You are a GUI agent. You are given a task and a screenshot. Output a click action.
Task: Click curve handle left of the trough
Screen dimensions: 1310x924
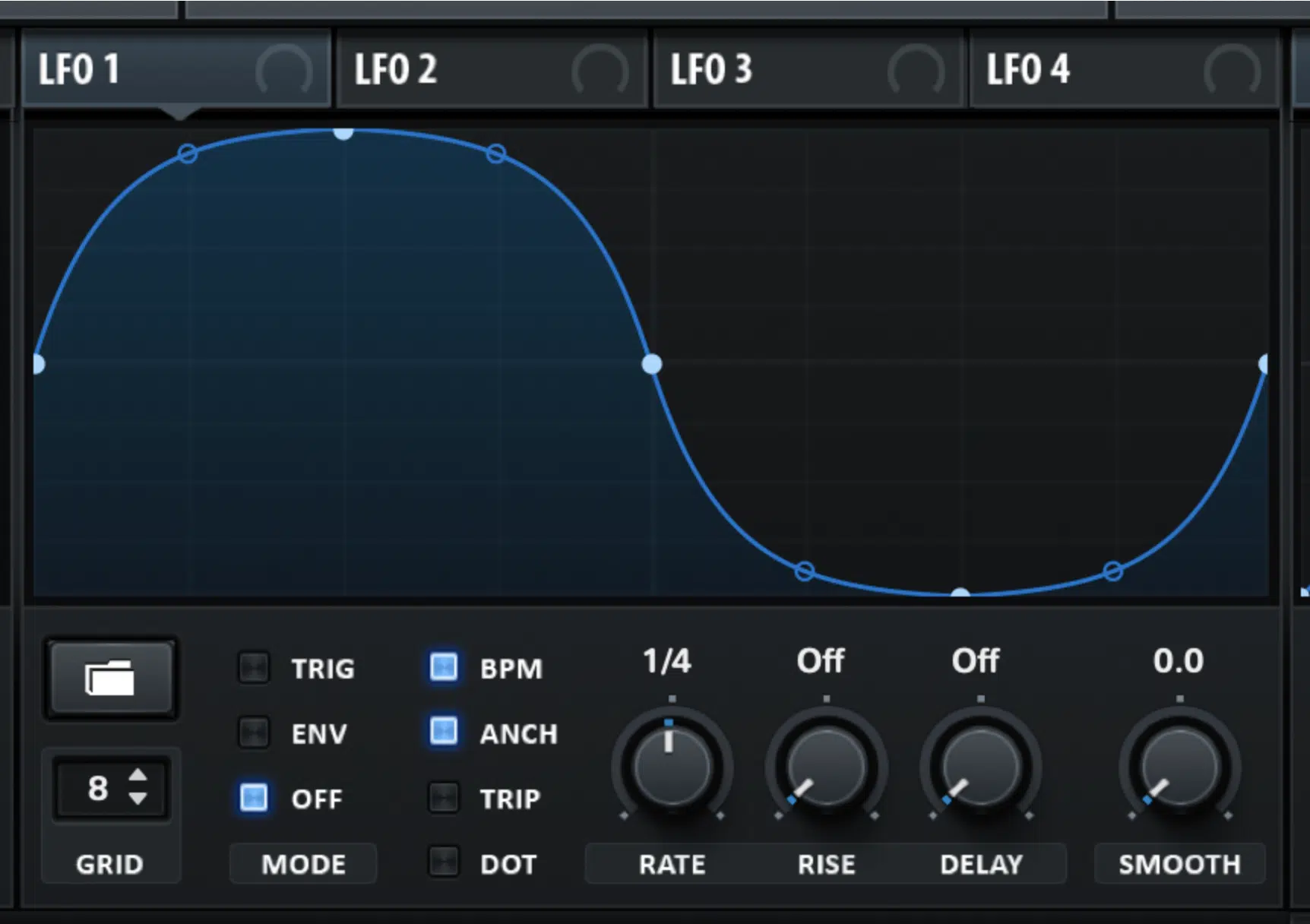(x=805, y=571)
